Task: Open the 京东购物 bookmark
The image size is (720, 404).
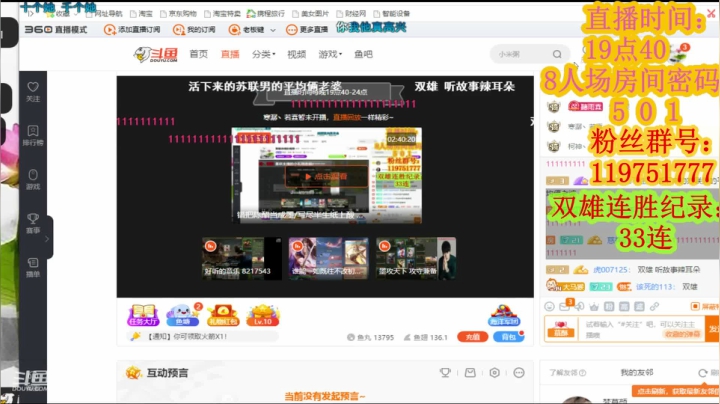Action: click(178, 14)
